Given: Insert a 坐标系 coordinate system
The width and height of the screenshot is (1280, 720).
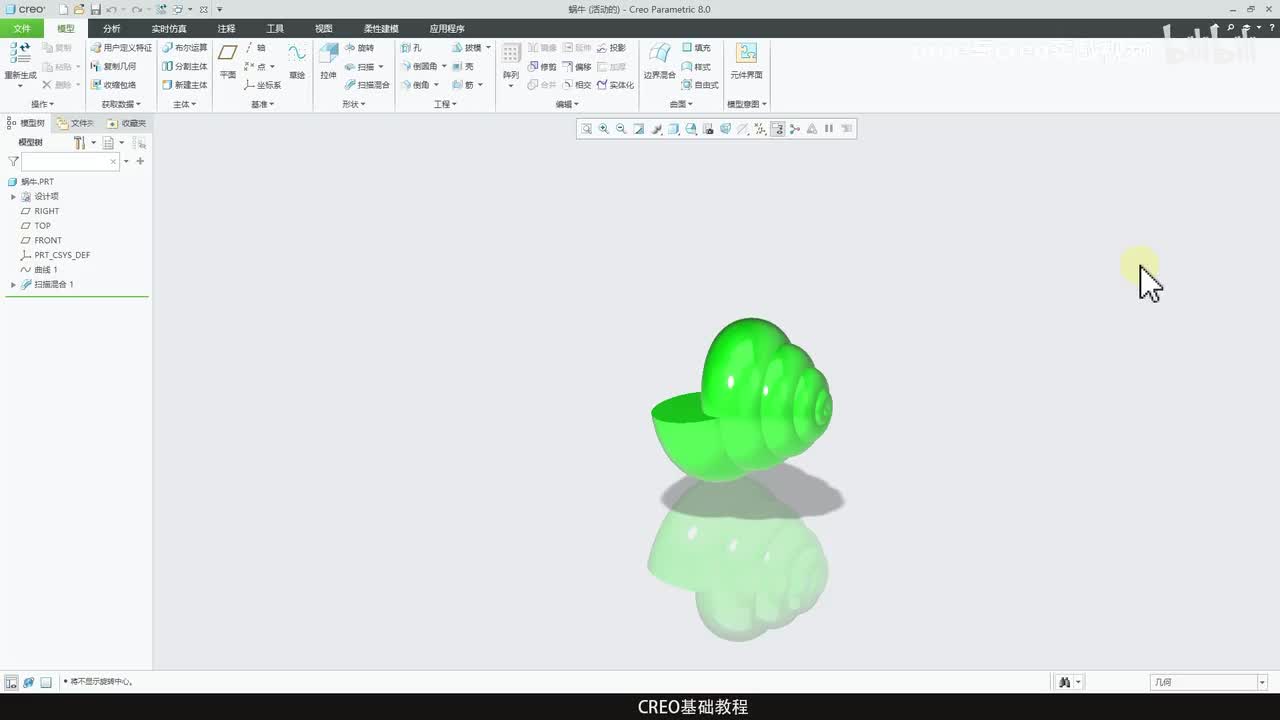Looking at the screenshot, I should coord(263,85).
